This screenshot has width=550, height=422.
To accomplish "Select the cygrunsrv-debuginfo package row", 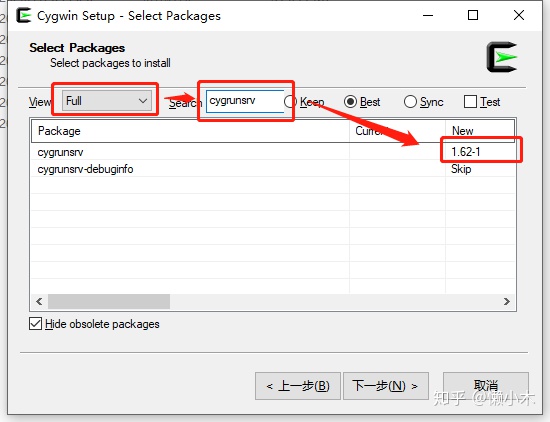I will [273, 169].
